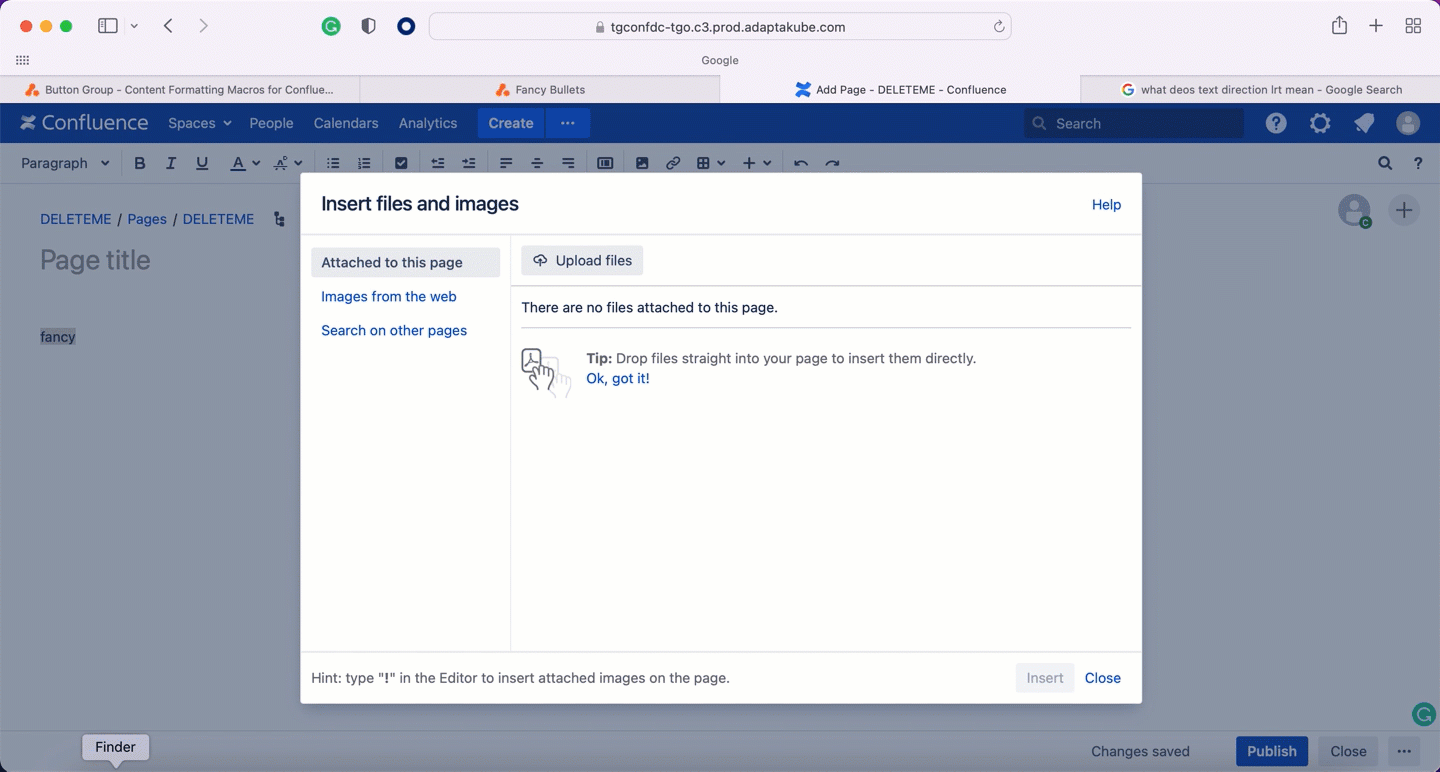1440x772 pixels.
Task: Click the Publish button
Action: click(x=1272, y=751)
